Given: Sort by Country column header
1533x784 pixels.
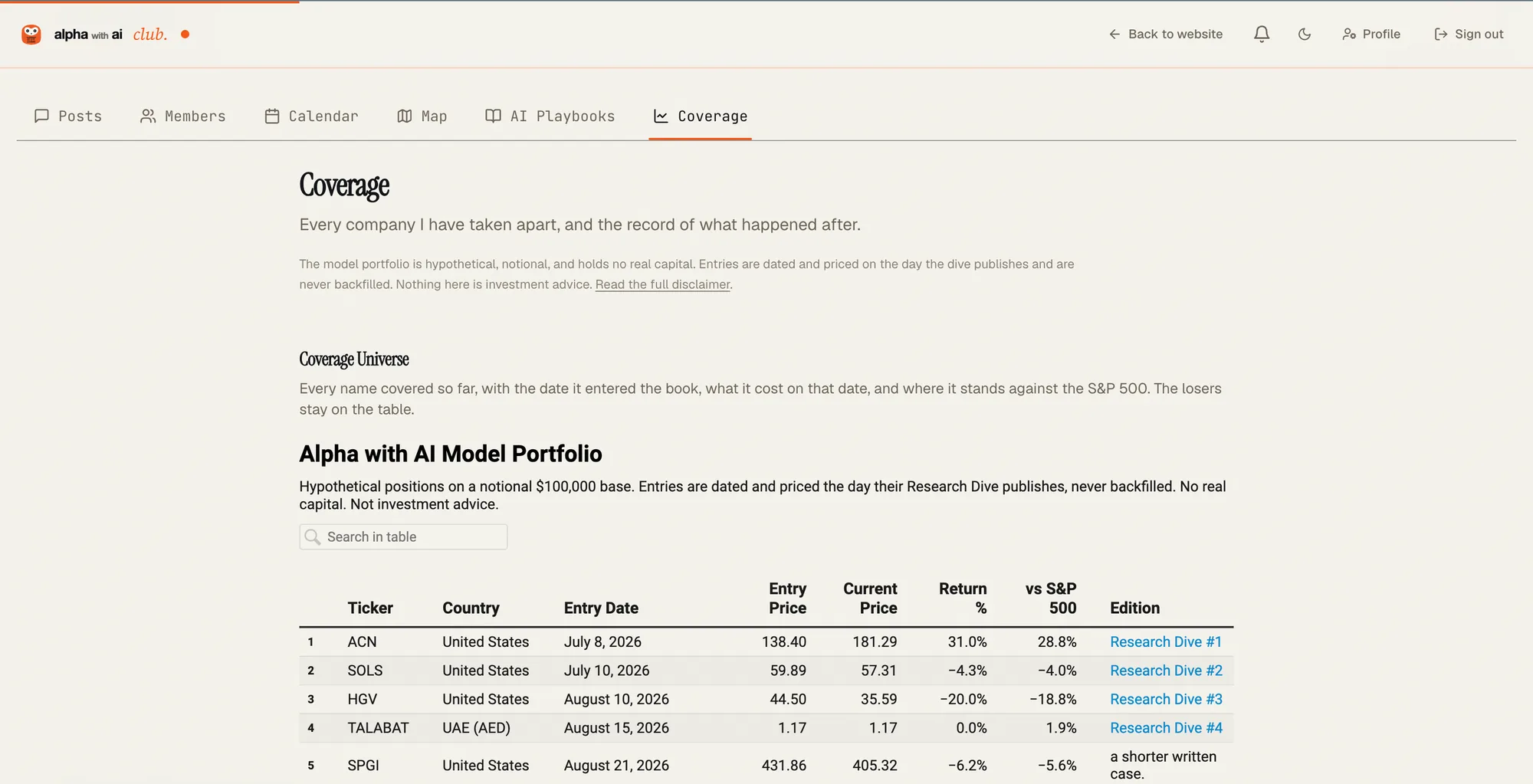Looking at the screenshot, I should (471, 608).
